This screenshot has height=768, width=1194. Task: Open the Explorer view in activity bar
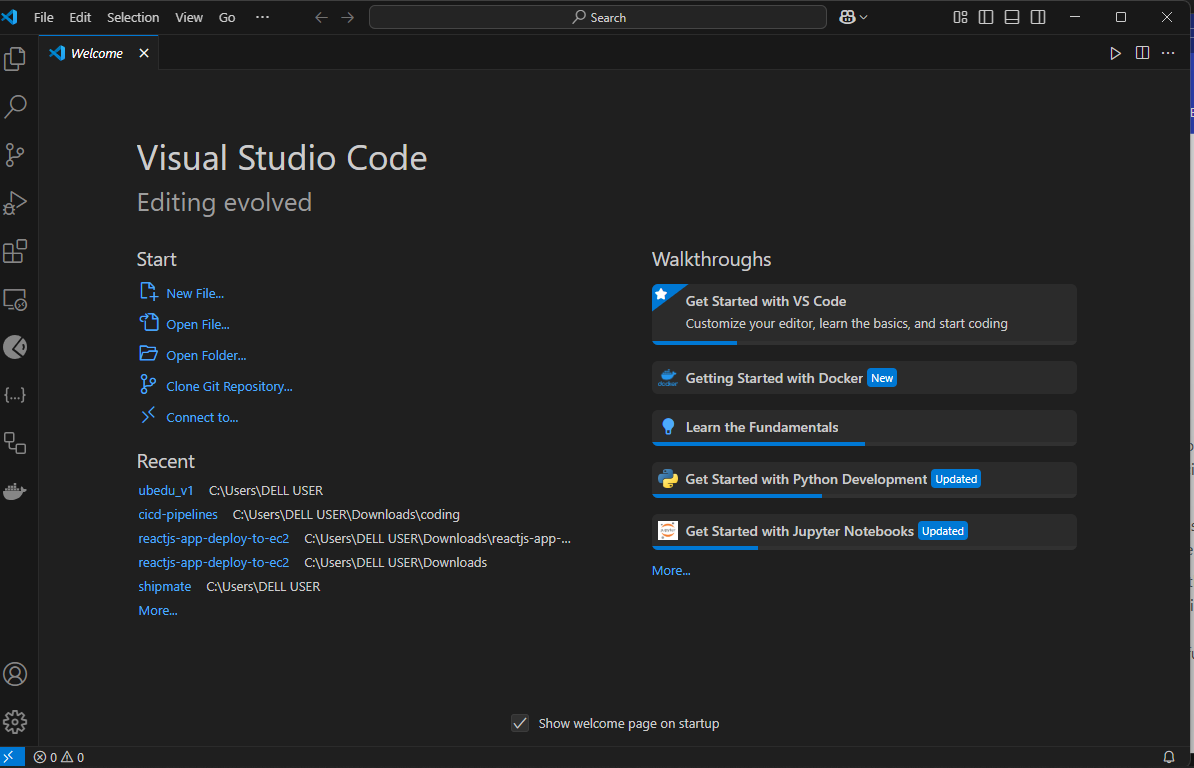pos(15,59)
